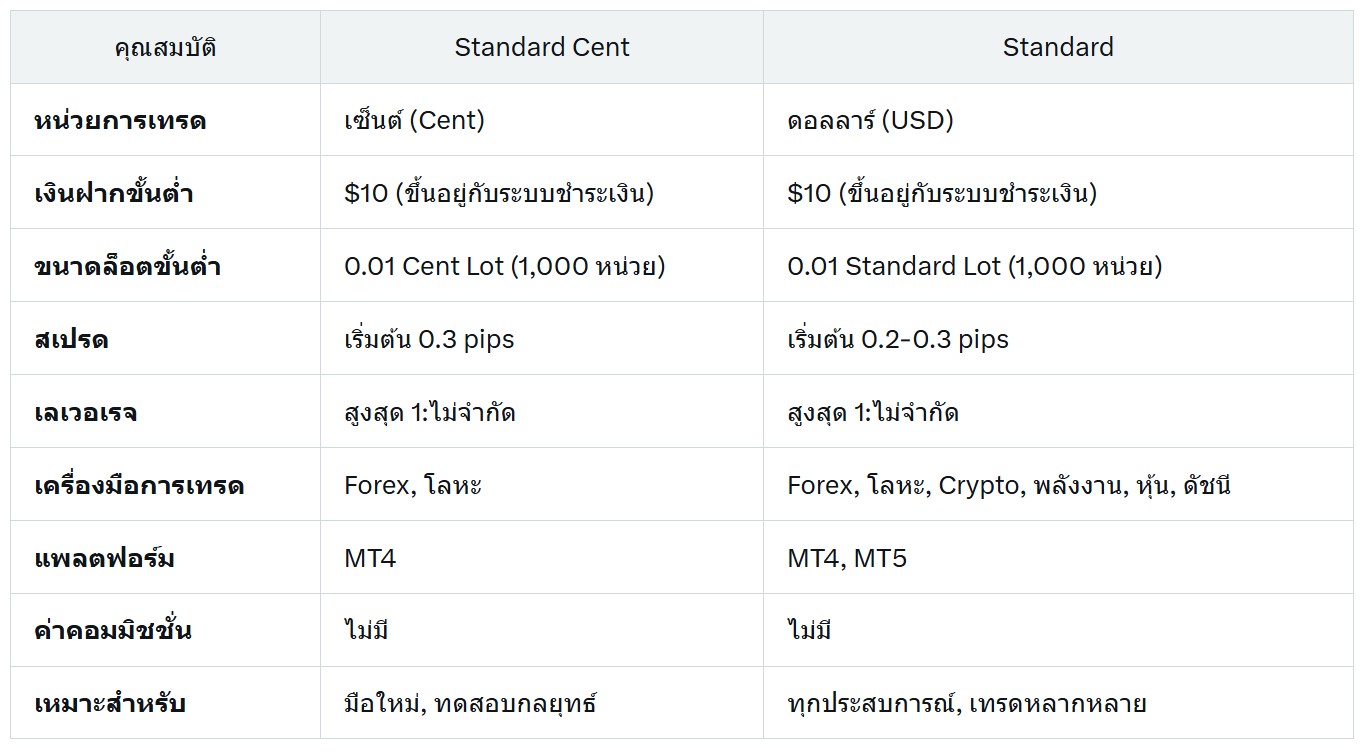Select the คุณสมบัติ header cell
This screenshot has width=1367, height=755.
point(165,47)
